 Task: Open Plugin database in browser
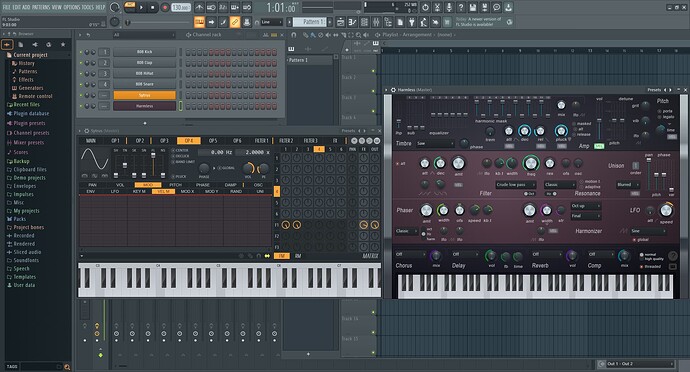[x=31, y=114]
